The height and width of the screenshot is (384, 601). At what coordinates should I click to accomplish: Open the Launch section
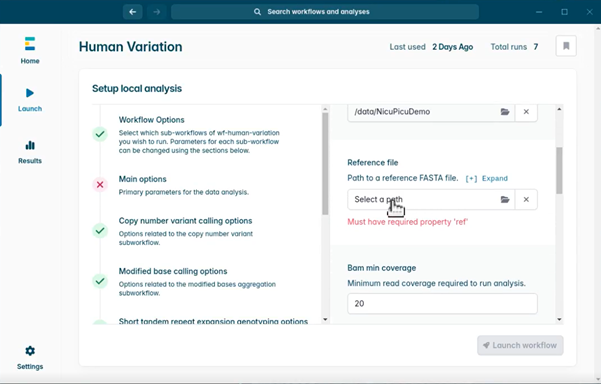coord(30,100)
